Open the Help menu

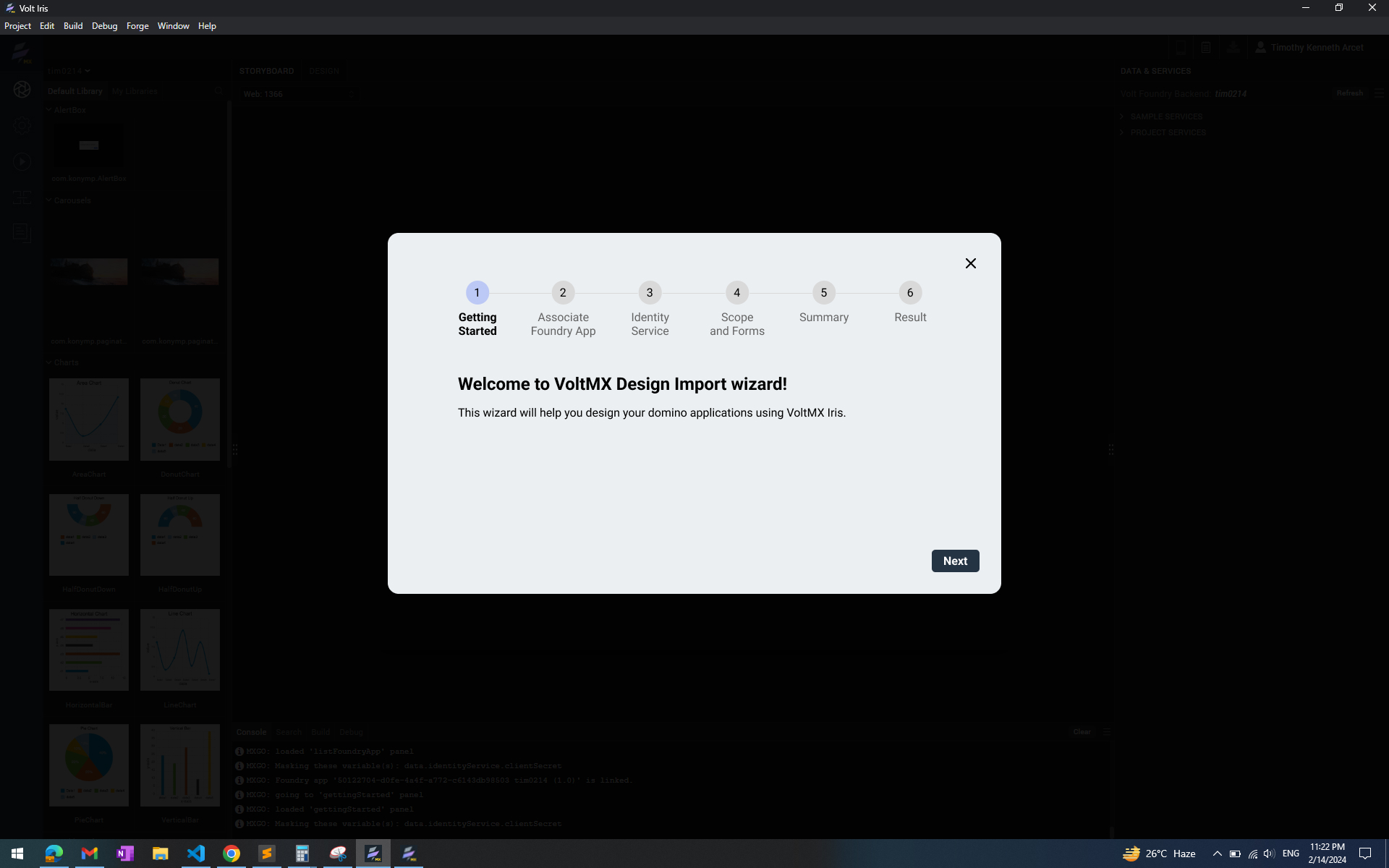click(207, 26)
